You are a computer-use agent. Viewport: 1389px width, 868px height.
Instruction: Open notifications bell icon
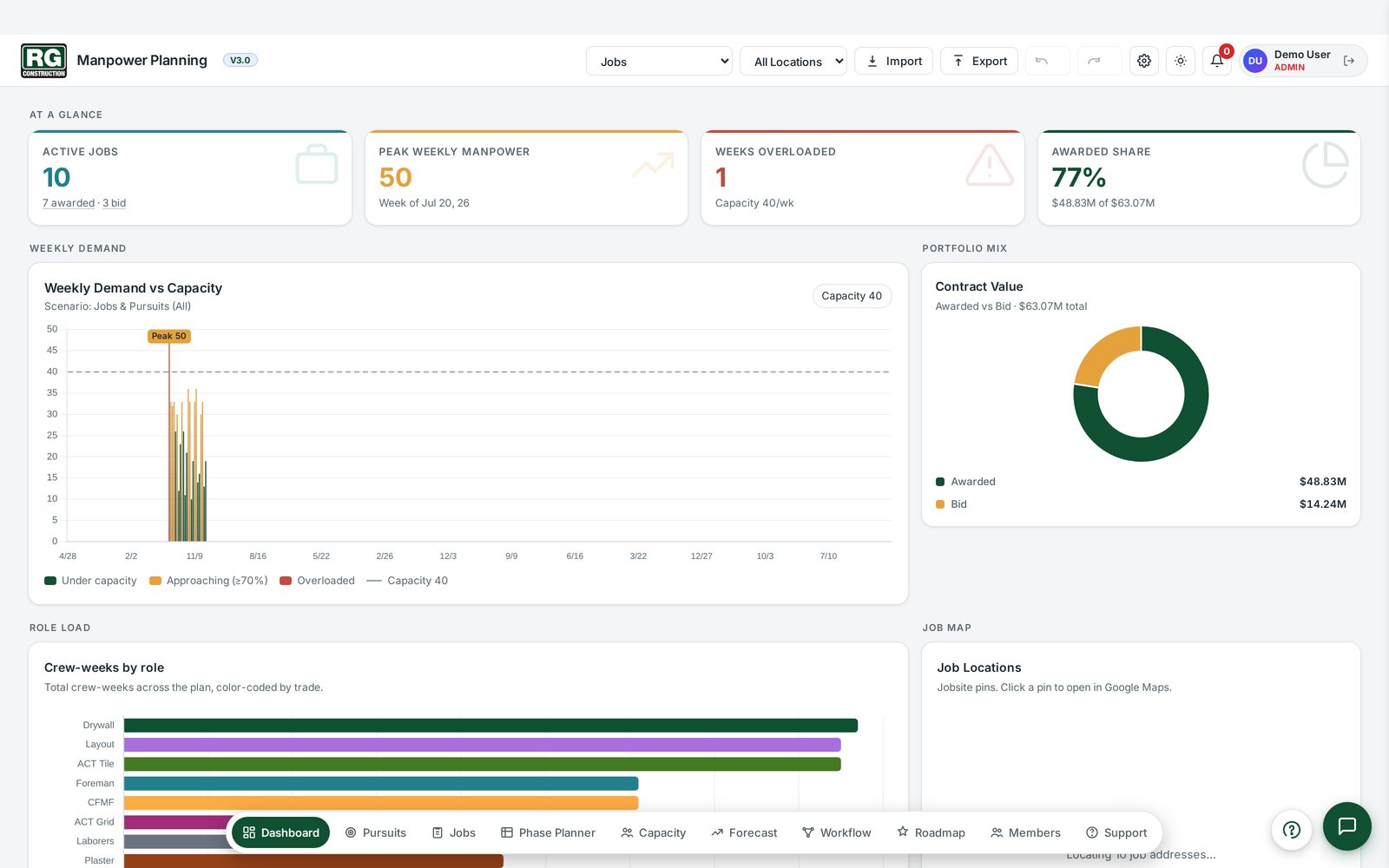(1217, 61)
